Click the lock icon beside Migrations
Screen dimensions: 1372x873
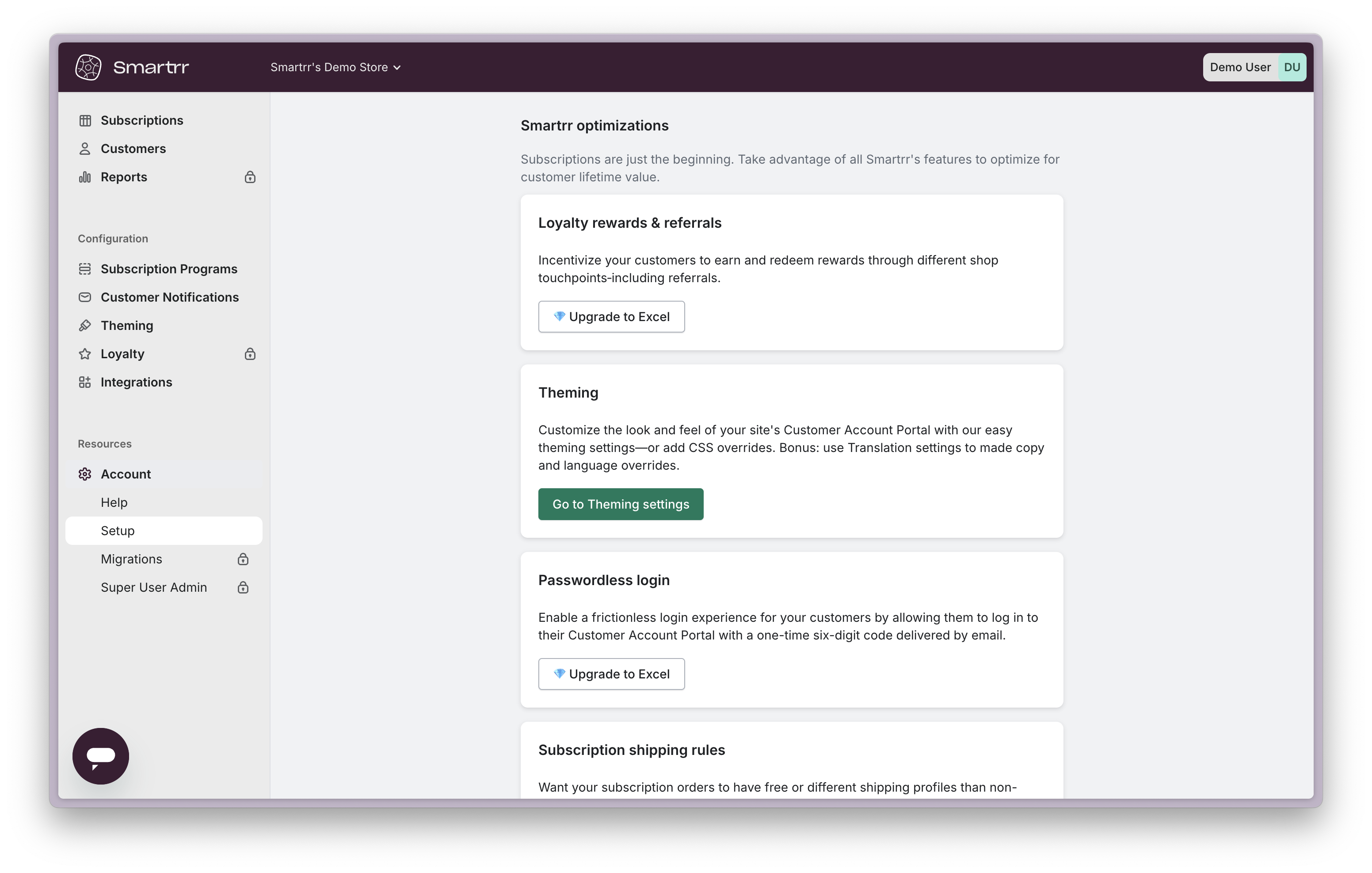click(243, 559)
